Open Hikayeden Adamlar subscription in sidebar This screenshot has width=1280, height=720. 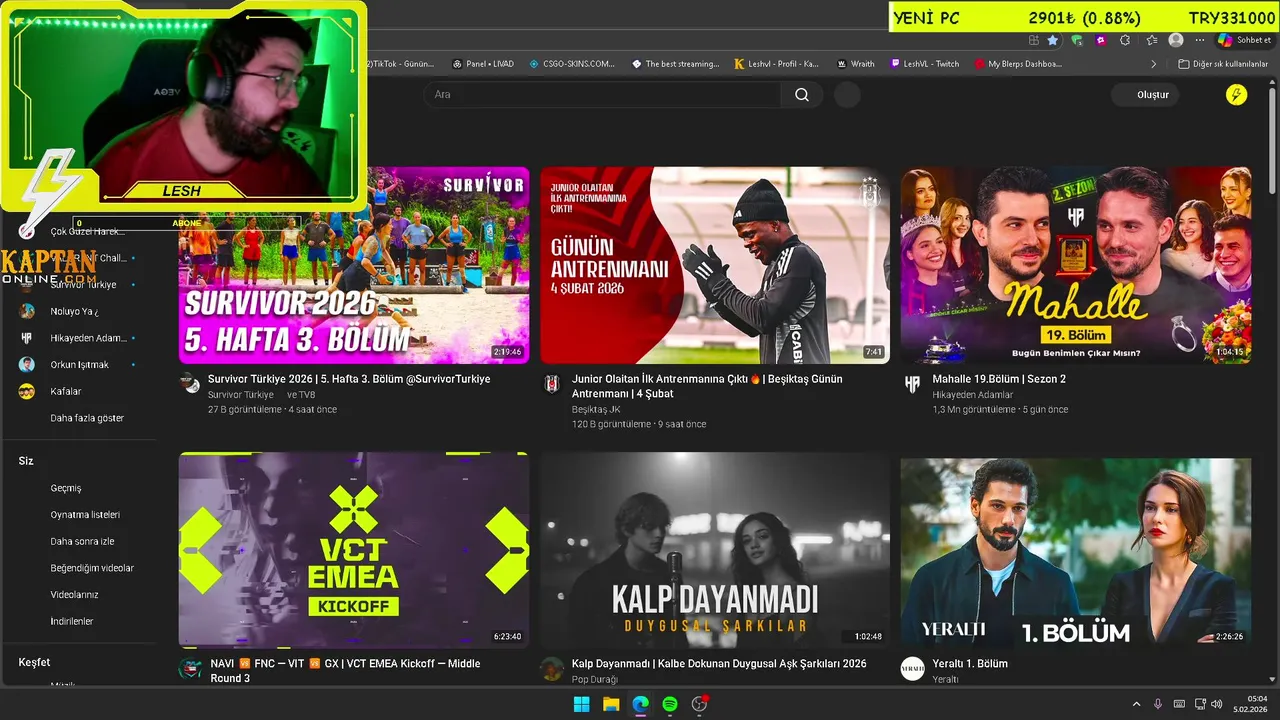[x=80, y=338]
